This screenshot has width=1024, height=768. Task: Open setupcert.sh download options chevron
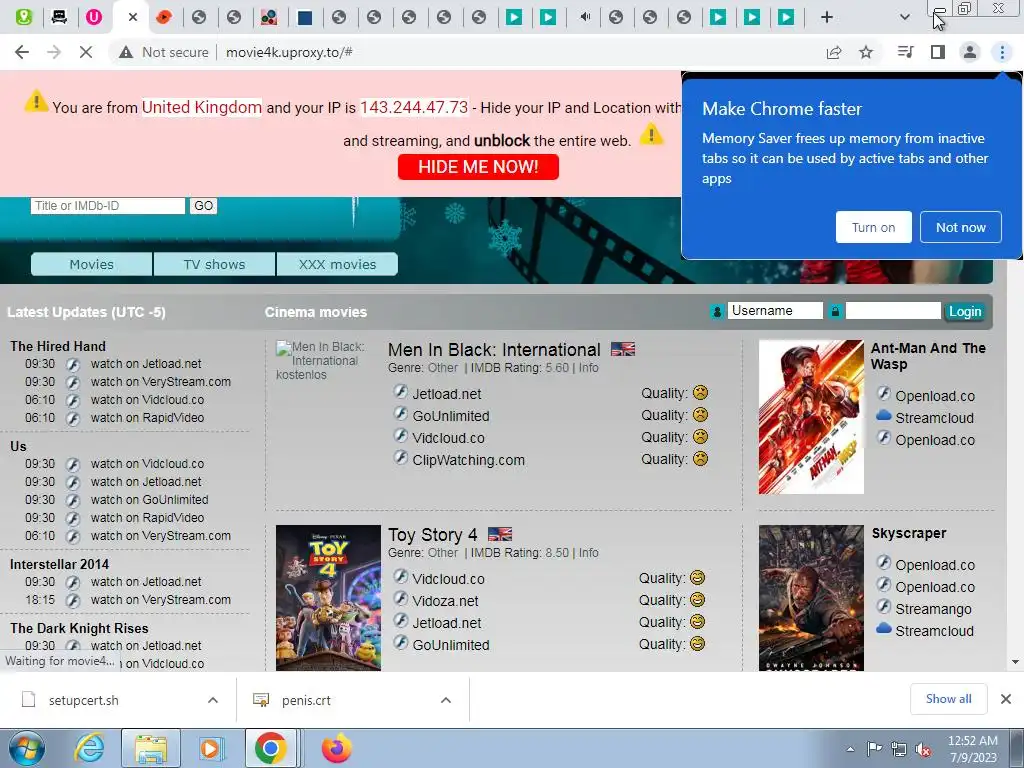(213, 700)
